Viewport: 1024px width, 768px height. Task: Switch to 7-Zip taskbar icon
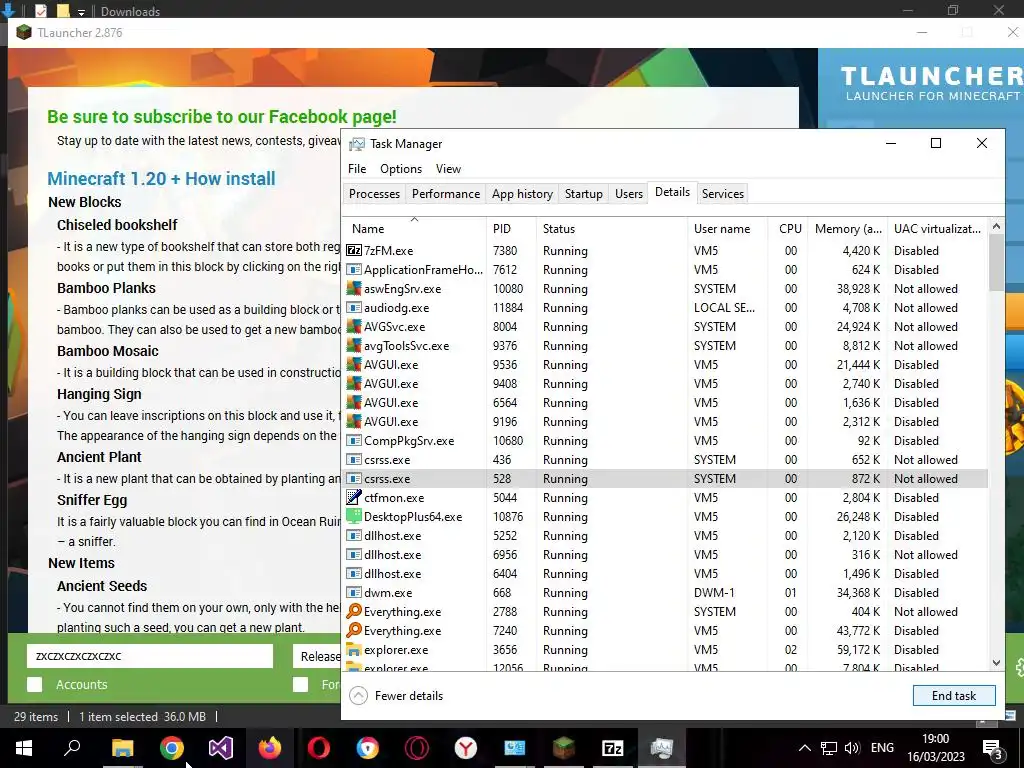coord(613,748)
